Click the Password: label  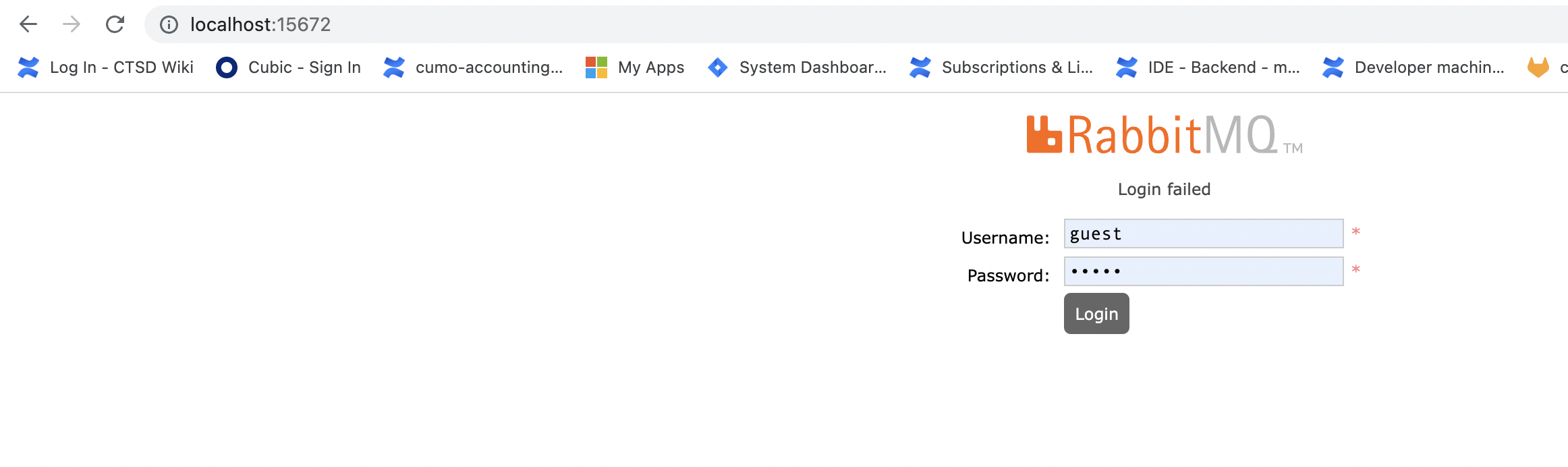pyautogui.click(x=1008, y=275)
